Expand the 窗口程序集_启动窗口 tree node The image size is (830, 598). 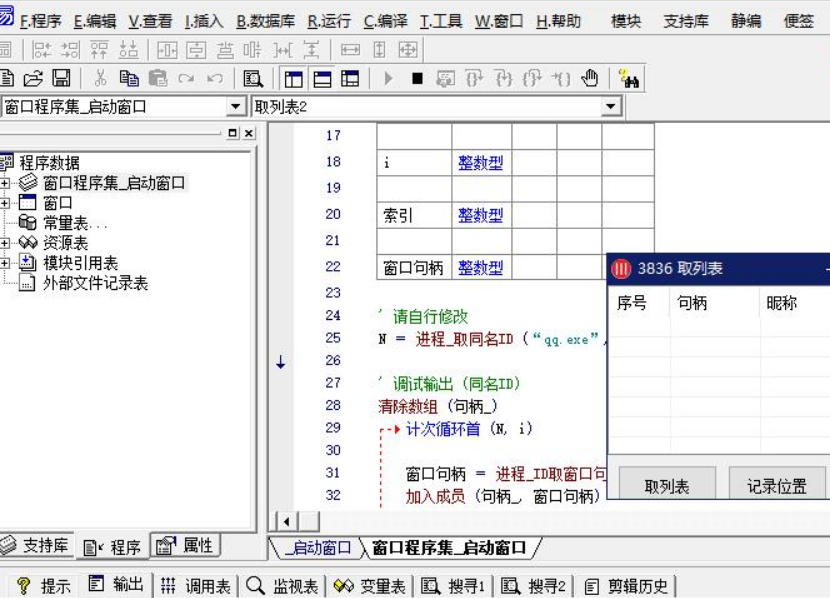[x=5, y=183]
